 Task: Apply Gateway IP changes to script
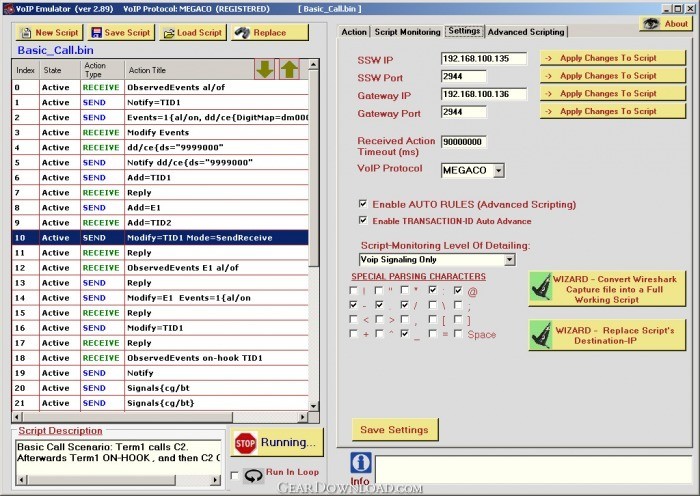tap(612, 94)
